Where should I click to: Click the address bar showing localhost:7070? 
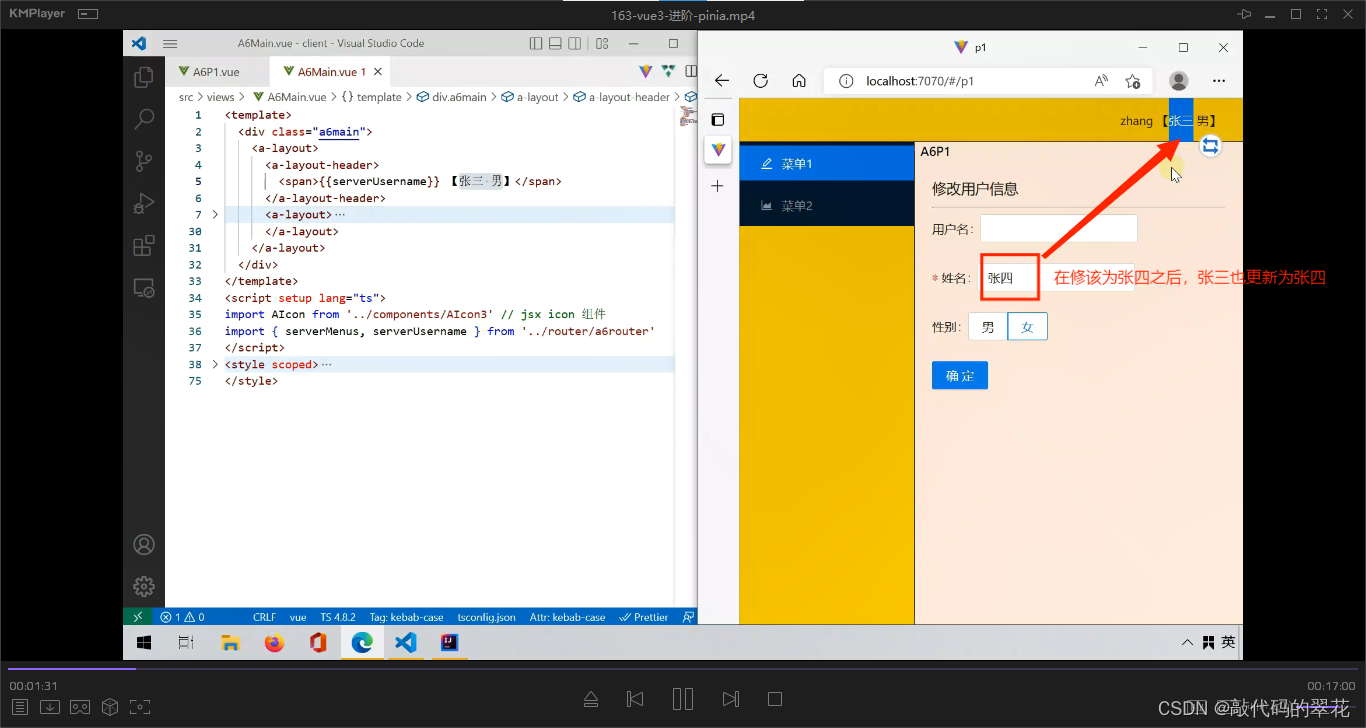click(x=986, y=81)
